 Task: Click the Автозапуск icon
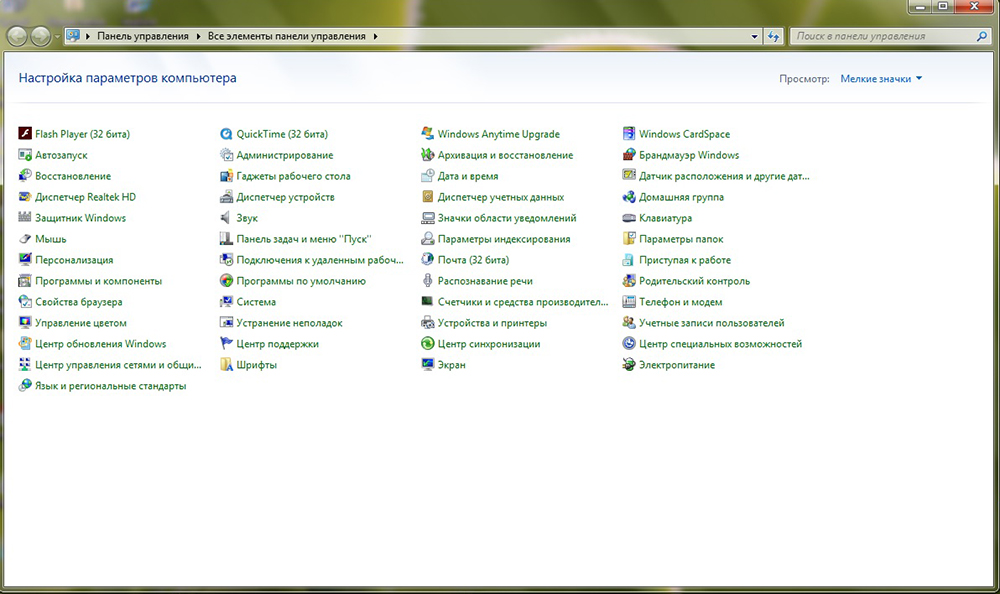tap(25, 154)
